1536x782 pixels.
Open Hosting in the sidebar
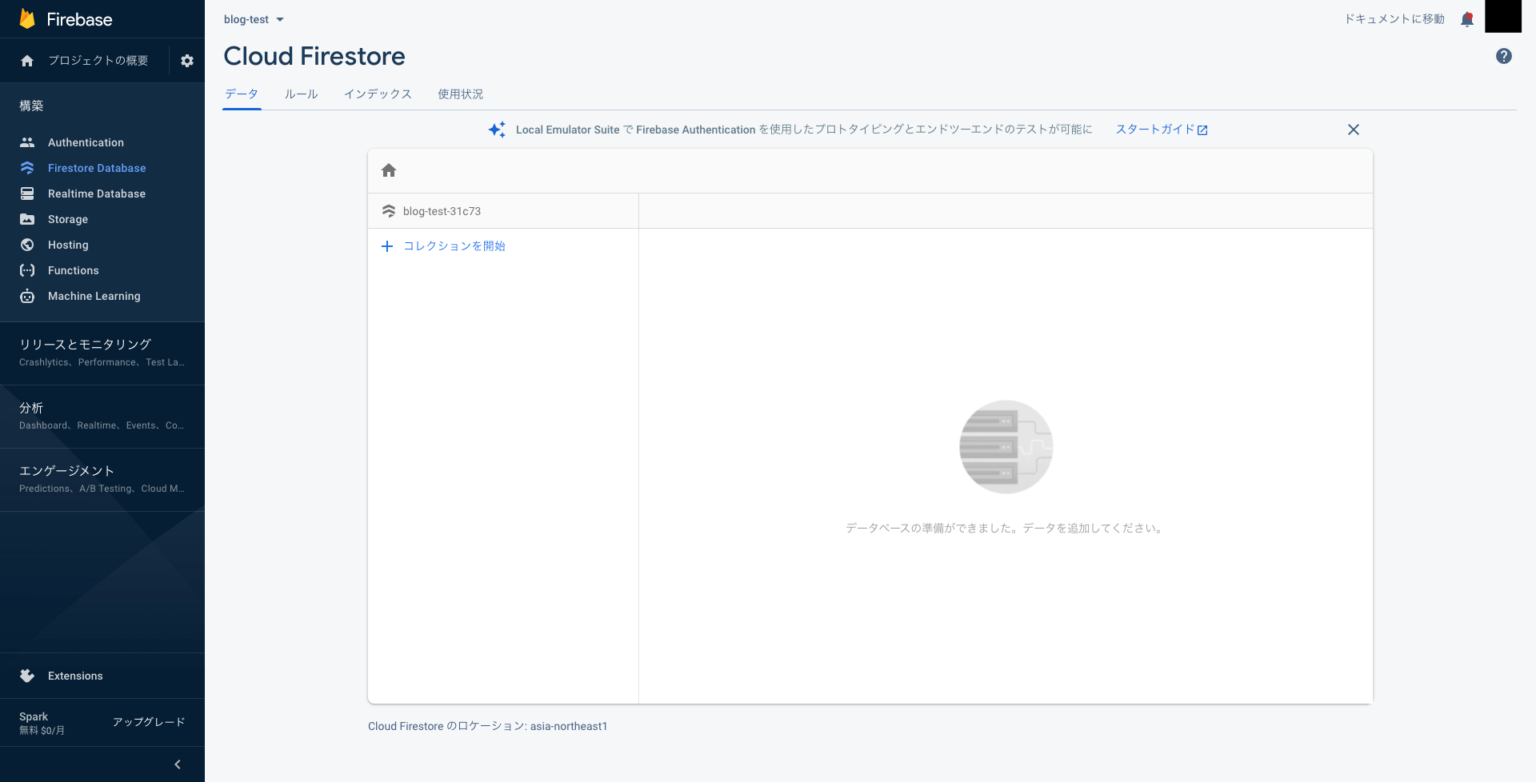coord(67,244)
